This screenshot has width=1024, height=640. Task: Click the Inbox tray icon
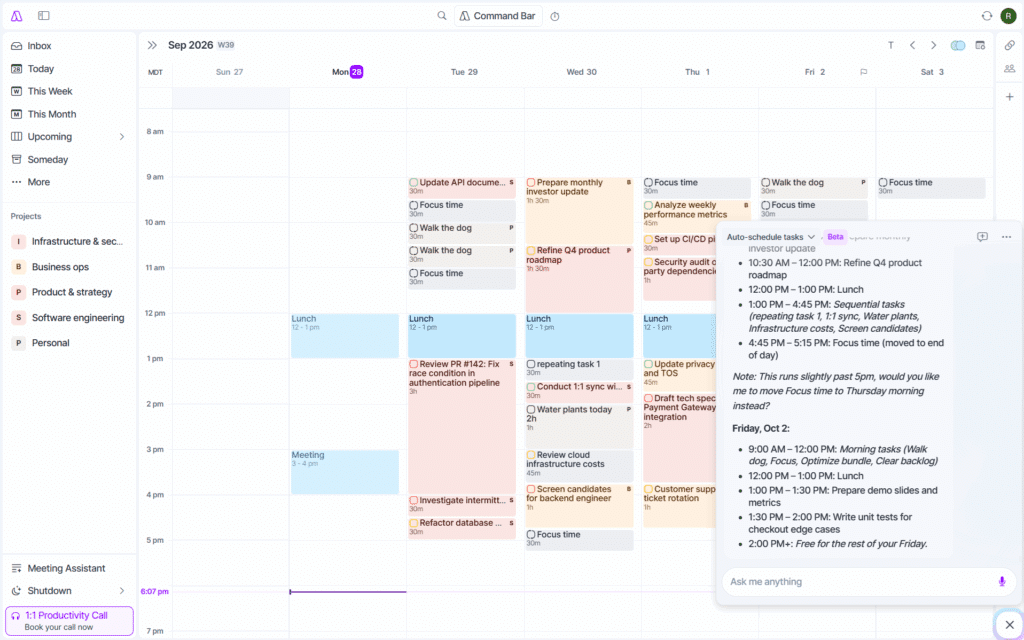click(16, 46)
